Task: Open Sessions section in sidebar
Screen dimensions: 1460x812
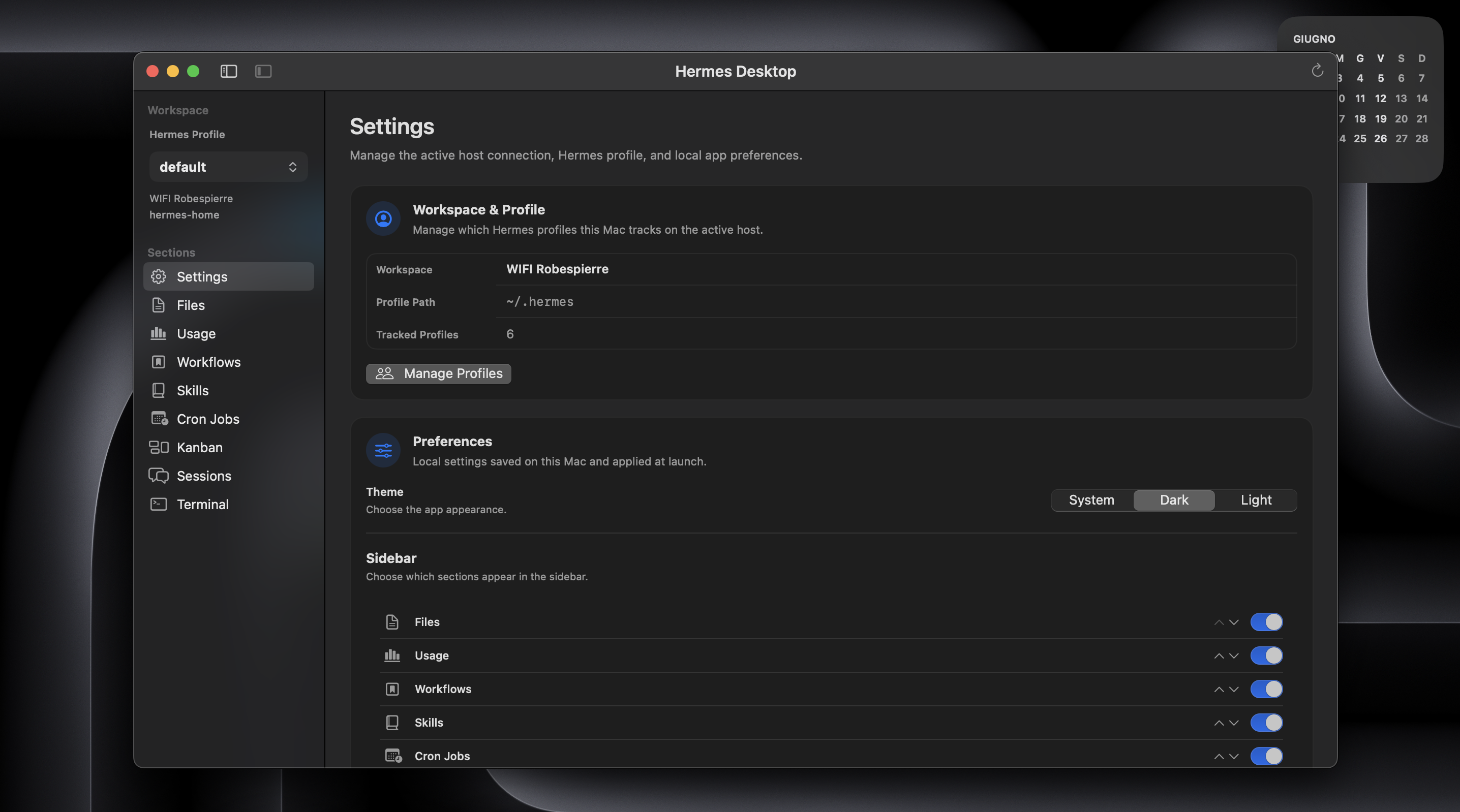Action: pyautogui.click(x=228, y=476)
